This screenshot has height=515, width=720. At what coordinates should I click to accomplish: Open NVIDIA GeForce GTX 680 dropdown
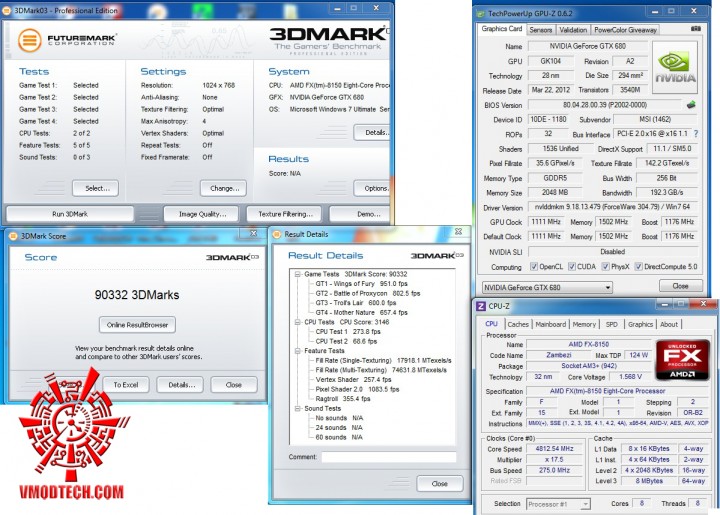(547, 287)
